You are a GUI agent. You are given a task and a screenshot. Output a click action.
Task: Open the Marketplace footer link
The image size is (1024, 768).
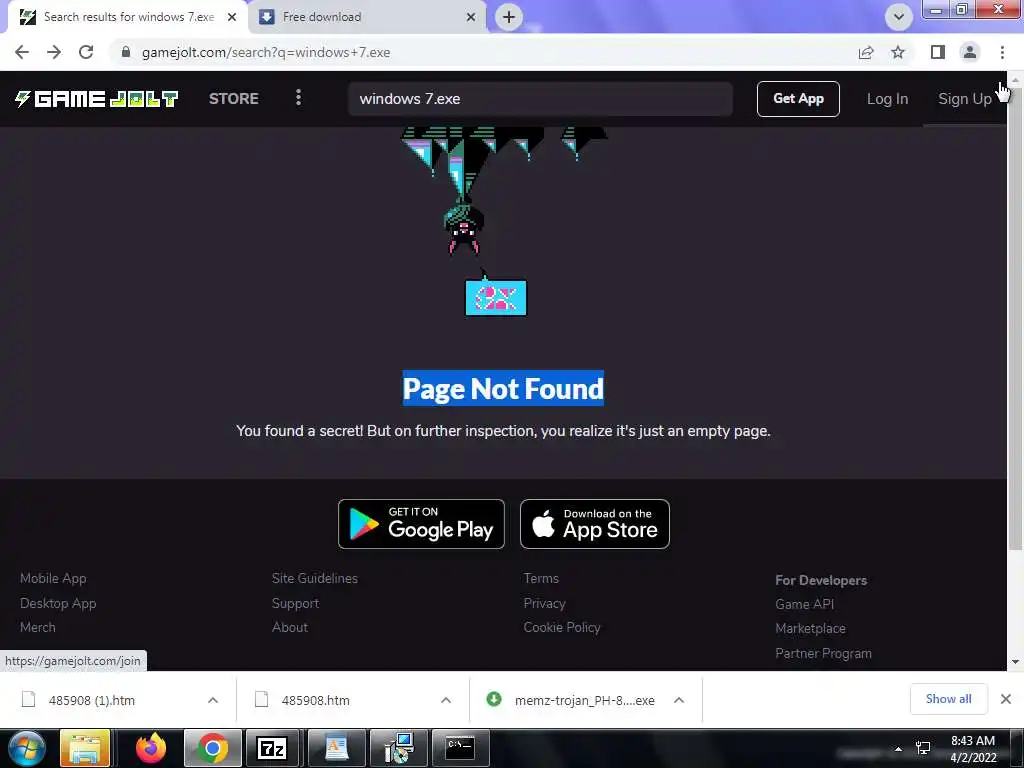(810, 628)
